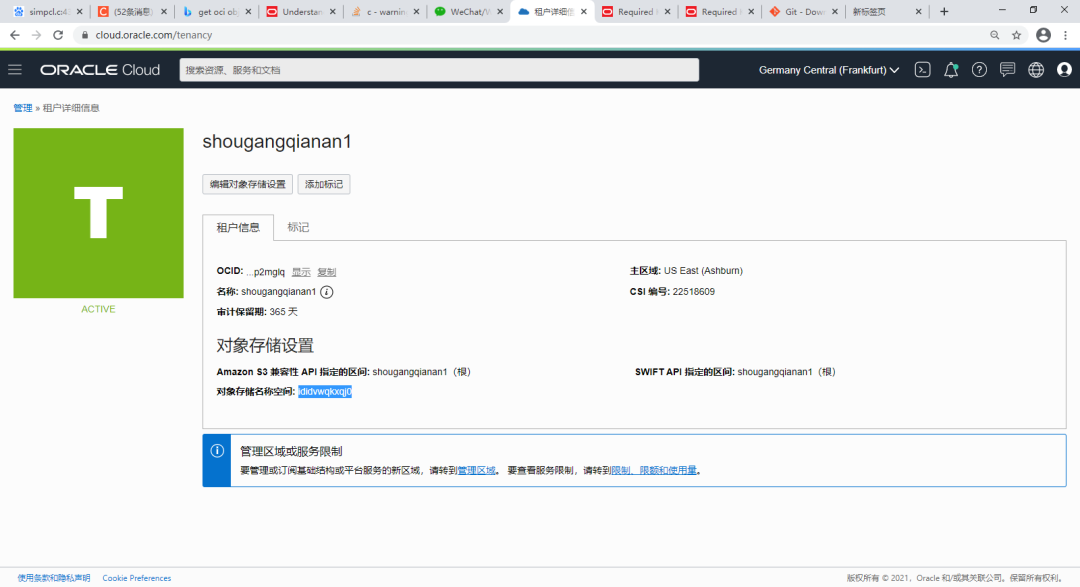
Task: Open the language globe icon
Action: pos(1036,70)
